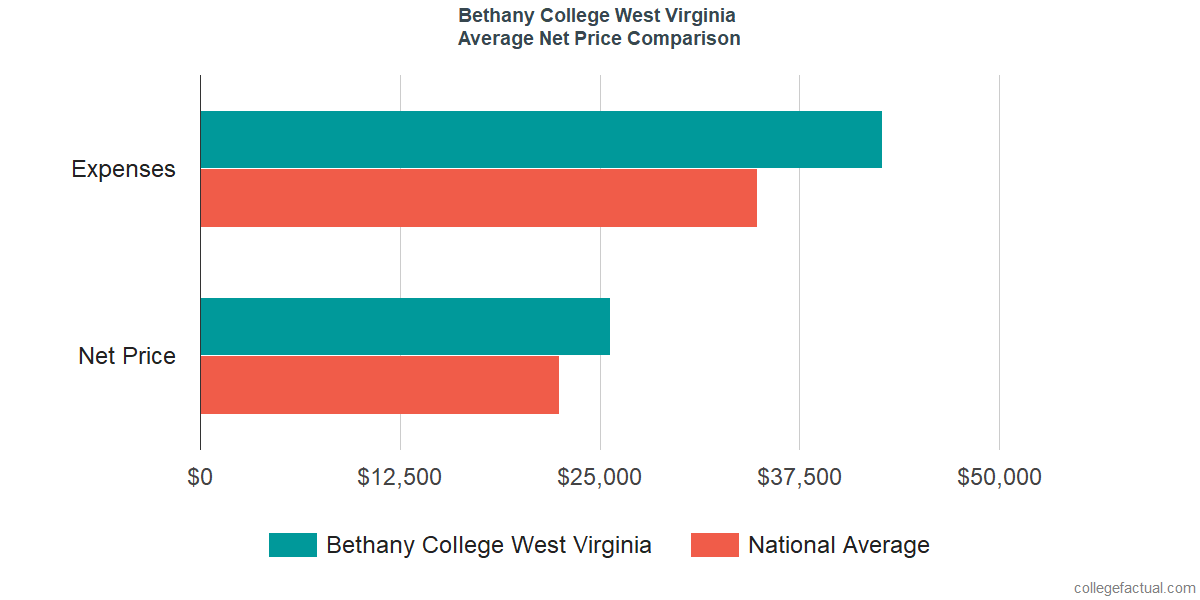Click the $0 axis tick label
Viewport: 1200px width, 600px height.
coord(200,477)
